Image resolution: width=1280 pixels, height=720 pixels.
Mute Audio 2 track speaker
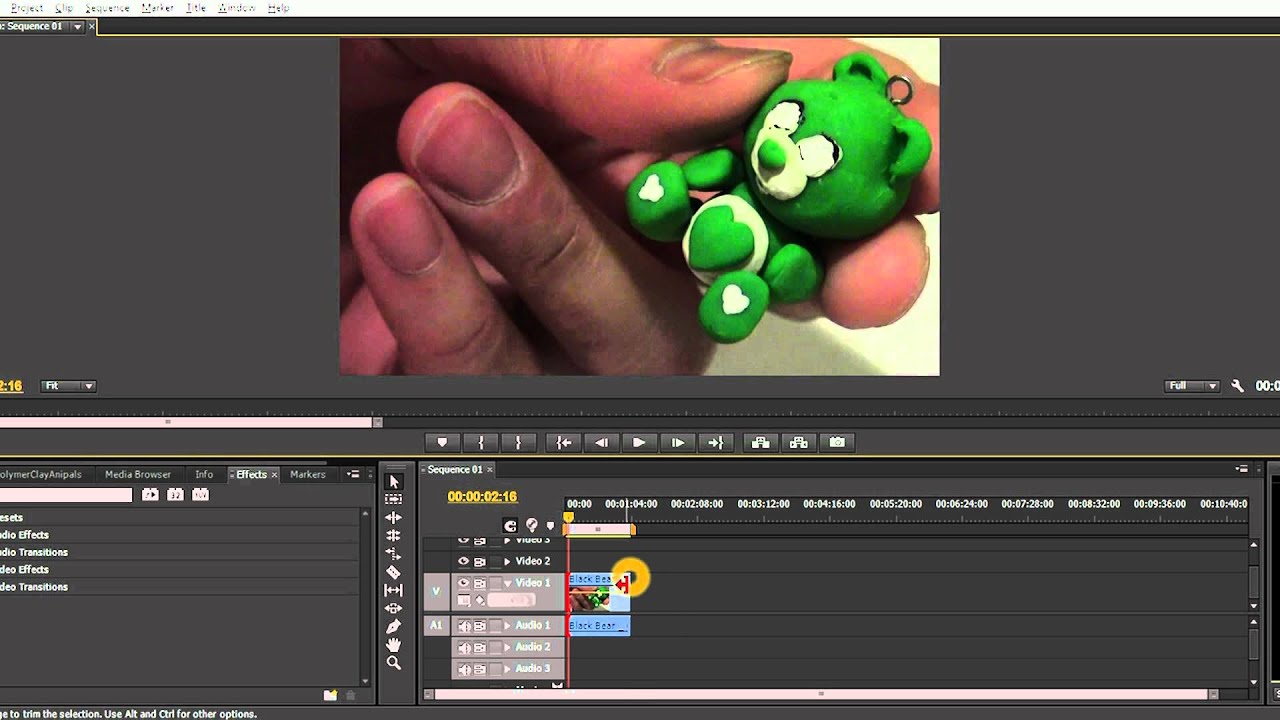463,648
